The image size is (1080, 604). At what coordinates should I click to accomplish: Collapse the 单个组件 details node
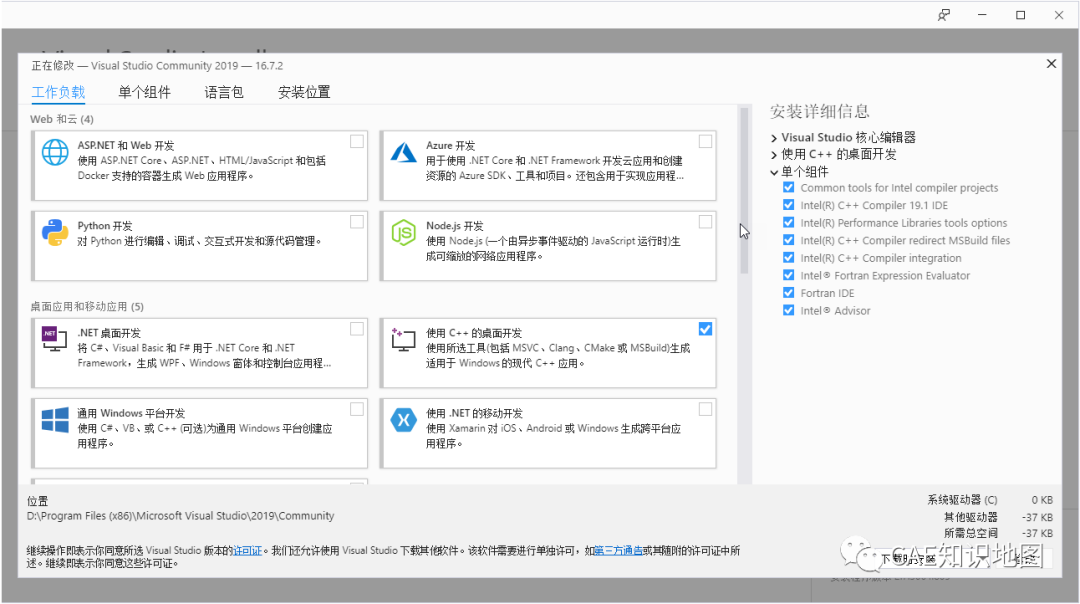click(774, 172)
